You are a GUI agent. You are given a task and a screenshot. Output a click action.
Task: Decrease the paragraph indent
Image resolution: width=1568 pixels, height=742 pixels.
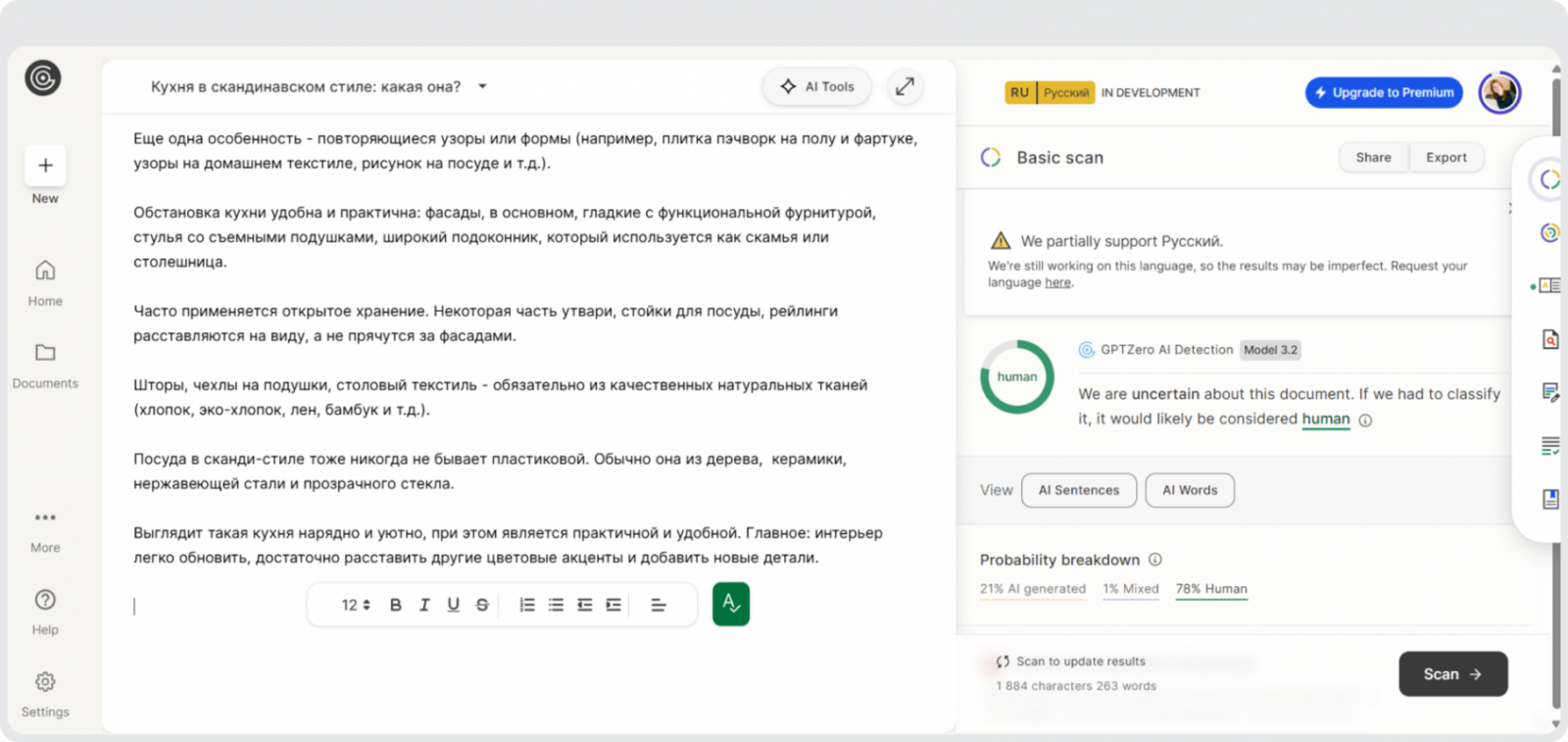[585, 605]
